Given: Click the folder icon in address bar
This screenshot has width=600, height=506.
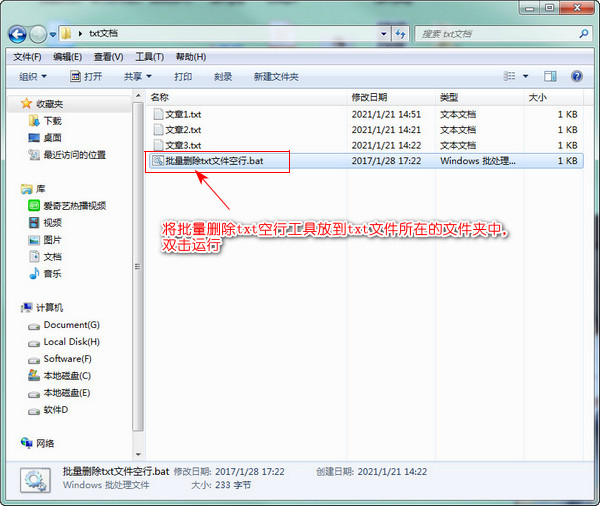Looking at the screenshot, I should pyautogui.click(x=66, y=34).
